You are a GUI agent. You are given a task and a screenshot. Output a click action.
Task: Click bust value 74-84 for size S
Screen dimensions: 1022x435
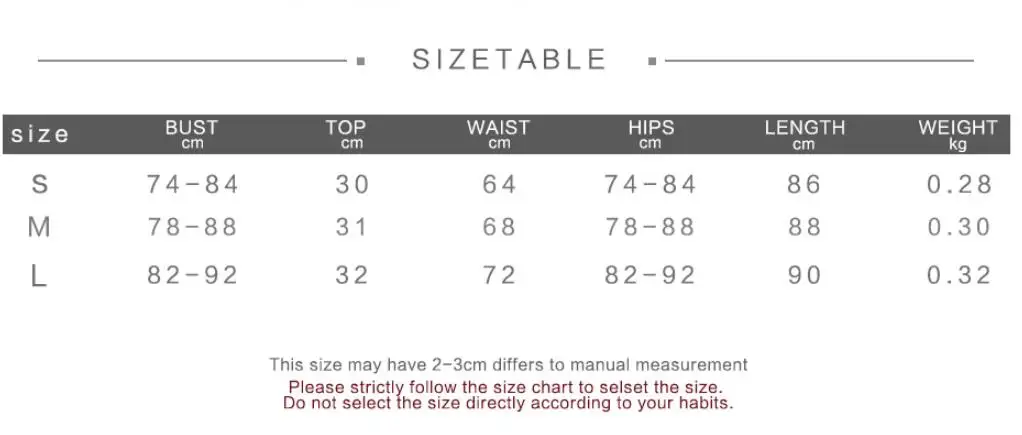(x=193, y=185)
